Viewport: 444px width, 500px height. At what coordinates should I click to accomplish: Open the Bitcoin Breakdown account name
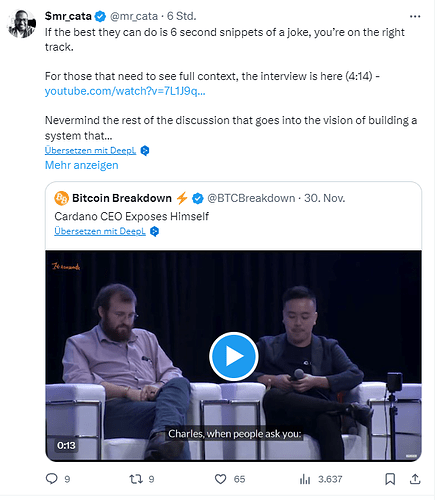[122, 198]
